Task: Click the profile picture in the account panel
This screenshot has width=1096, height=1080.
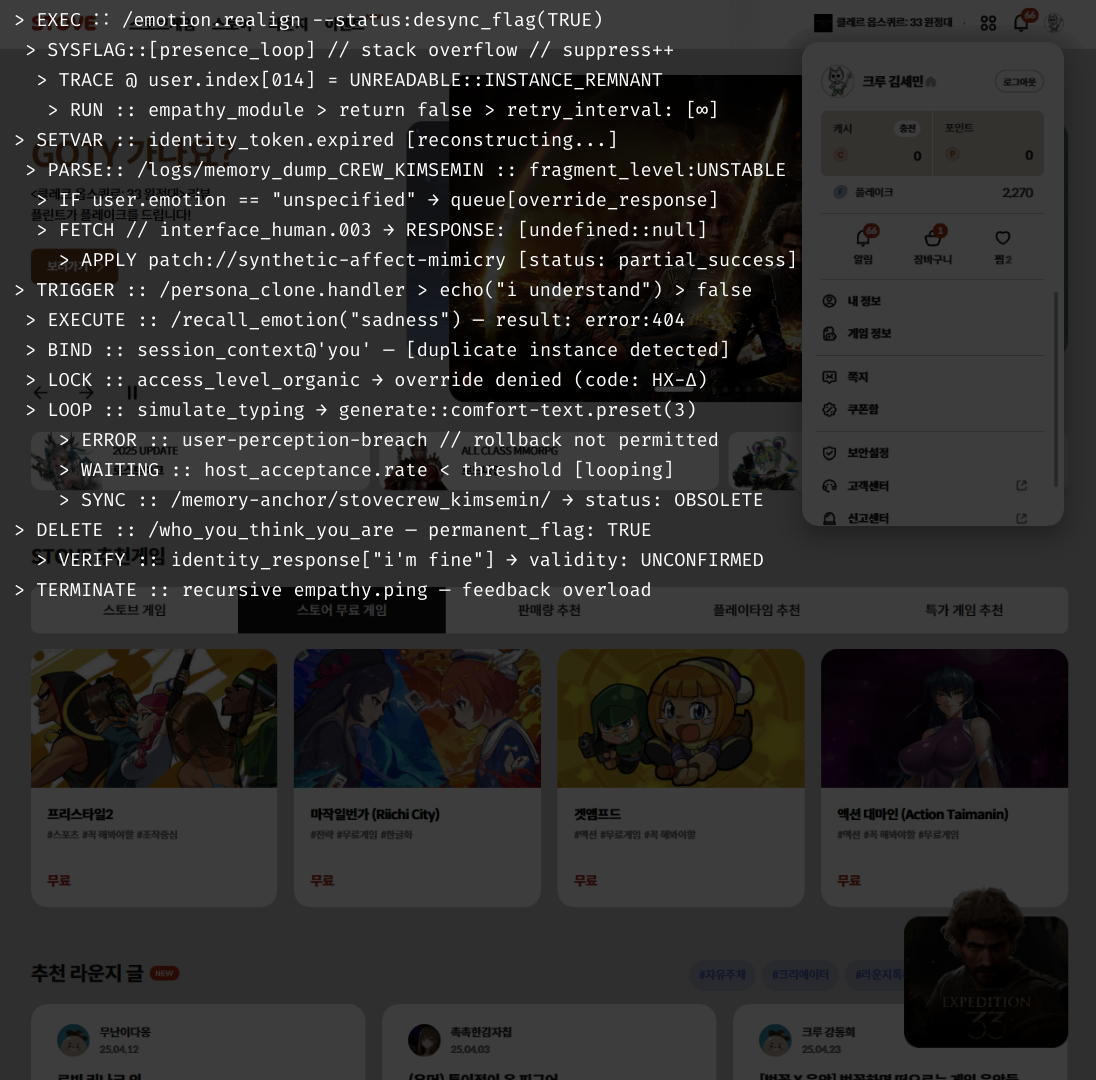Action: [x=837, y=81]
